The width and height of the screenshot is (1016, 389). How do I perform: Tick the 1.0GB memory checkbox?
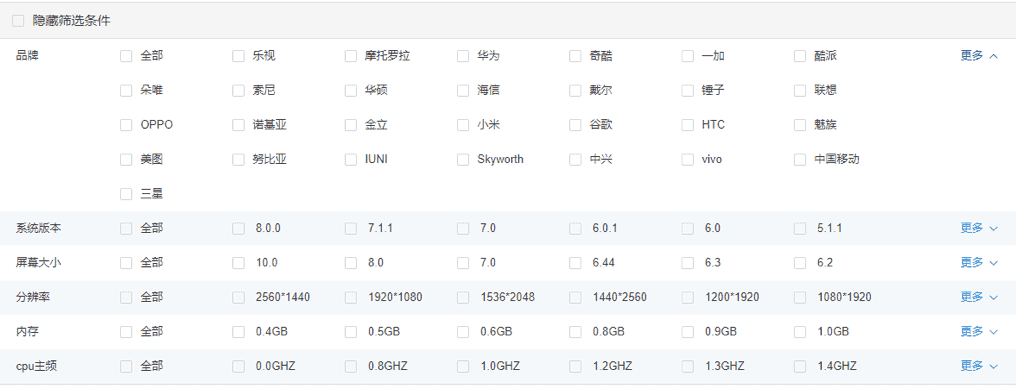(800, 331)
